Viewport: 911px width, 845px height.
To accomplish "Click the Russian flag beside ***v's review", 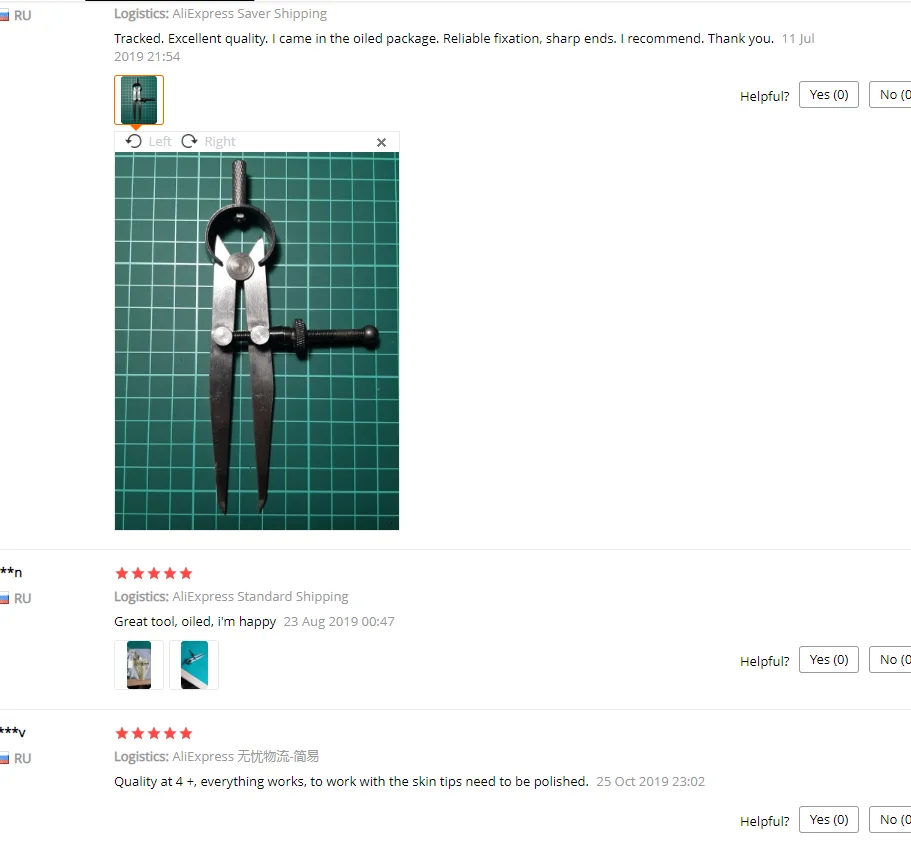I will pos(4,758).
